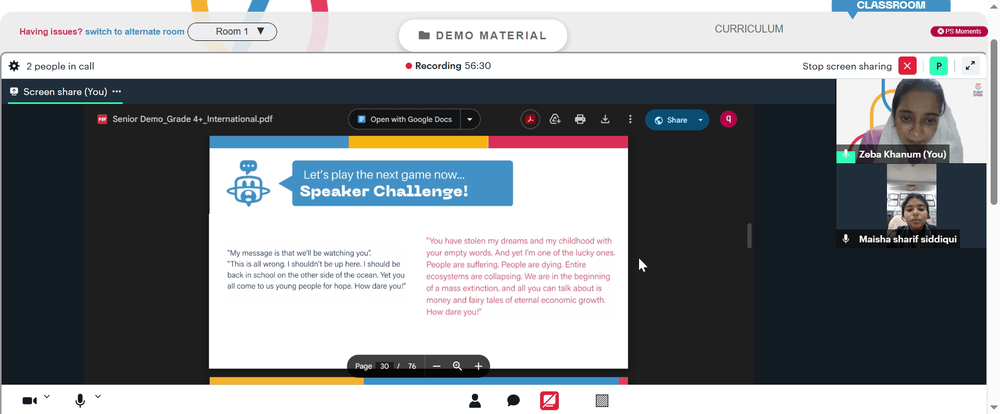This screenshot has height=414, width=1000.
Task: Open Demo Material folder button
Action: point(483,36)
